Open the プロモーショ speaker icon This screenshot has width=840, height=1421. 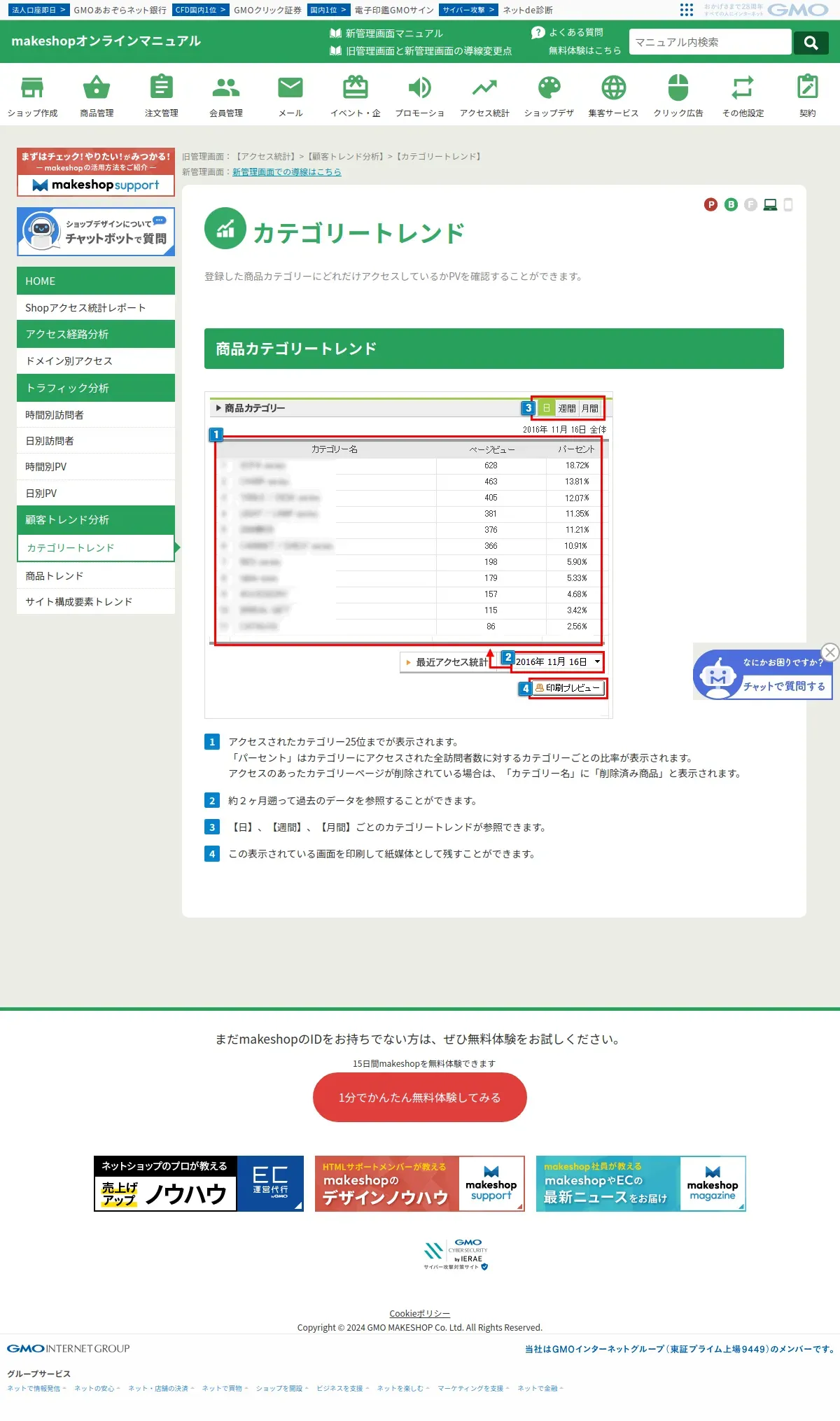pos(420,87)
